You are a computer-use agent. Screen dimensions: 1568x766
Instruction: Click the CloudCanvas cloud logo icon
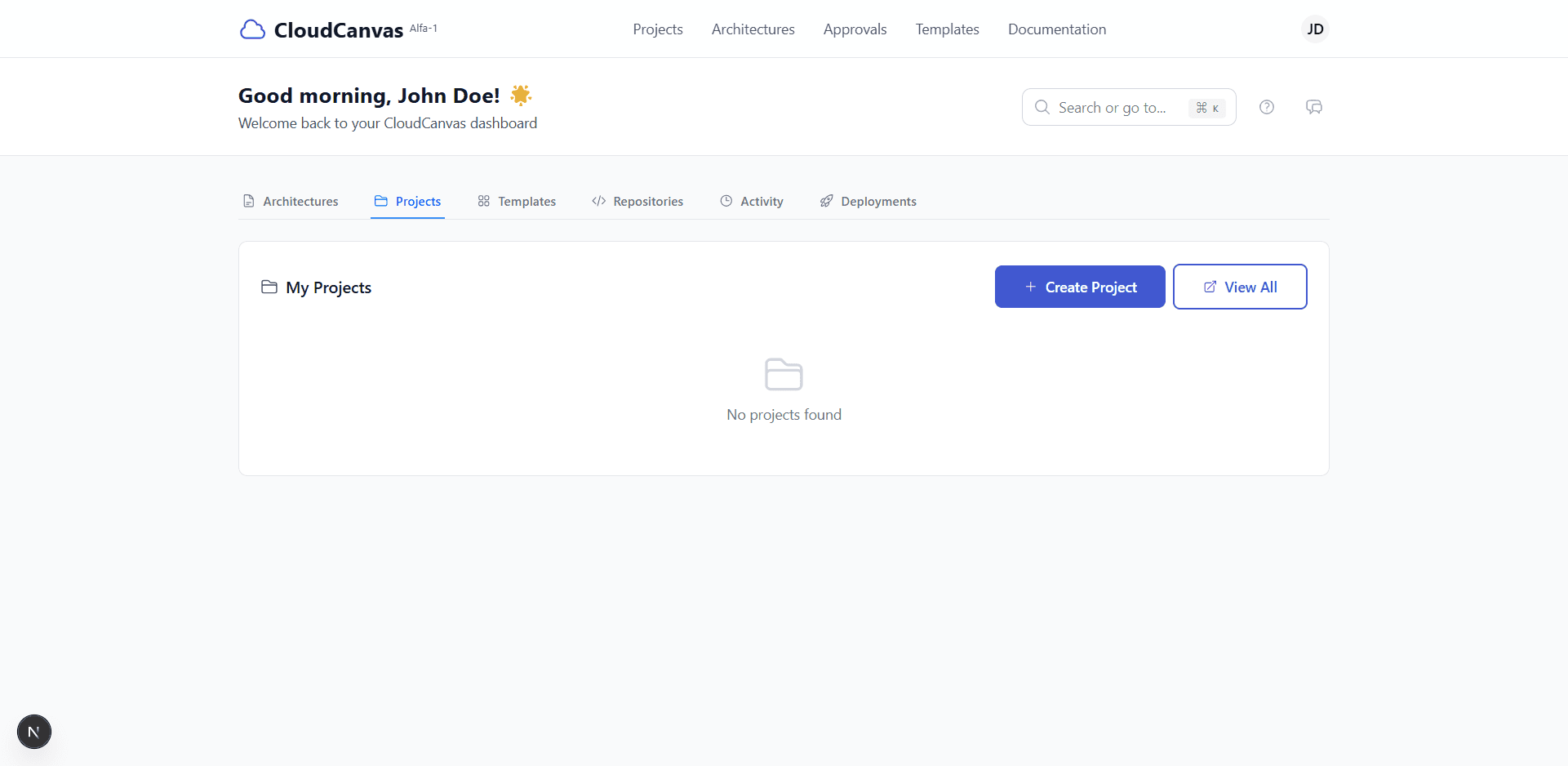coord(252,29)
